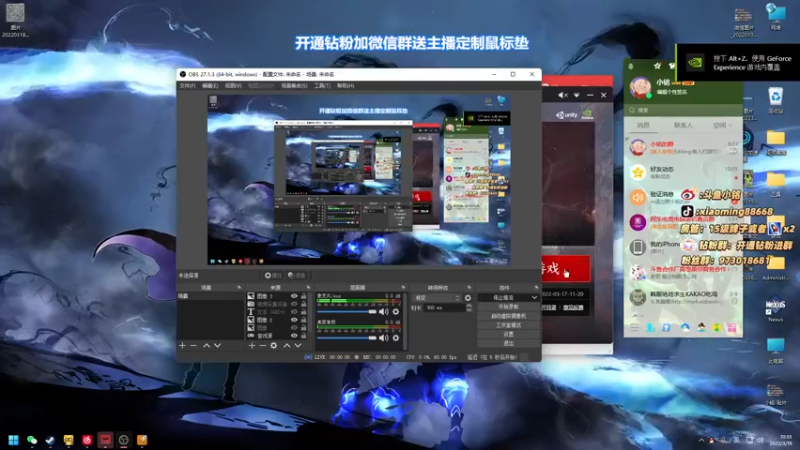This screenshot has width=800, height=450.
Task: Toggle visibility eye for 视频采集设备 source
Action: click(294, 304)
